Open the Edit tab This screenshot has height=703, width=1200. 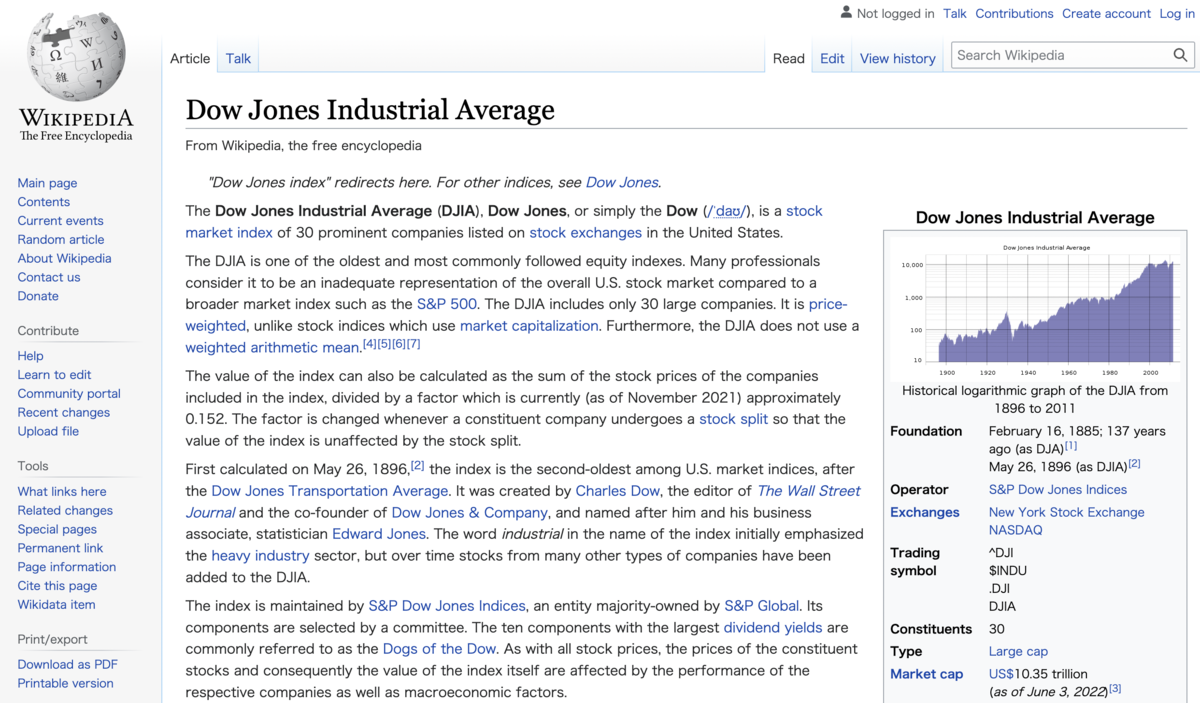tap(832, 58)
